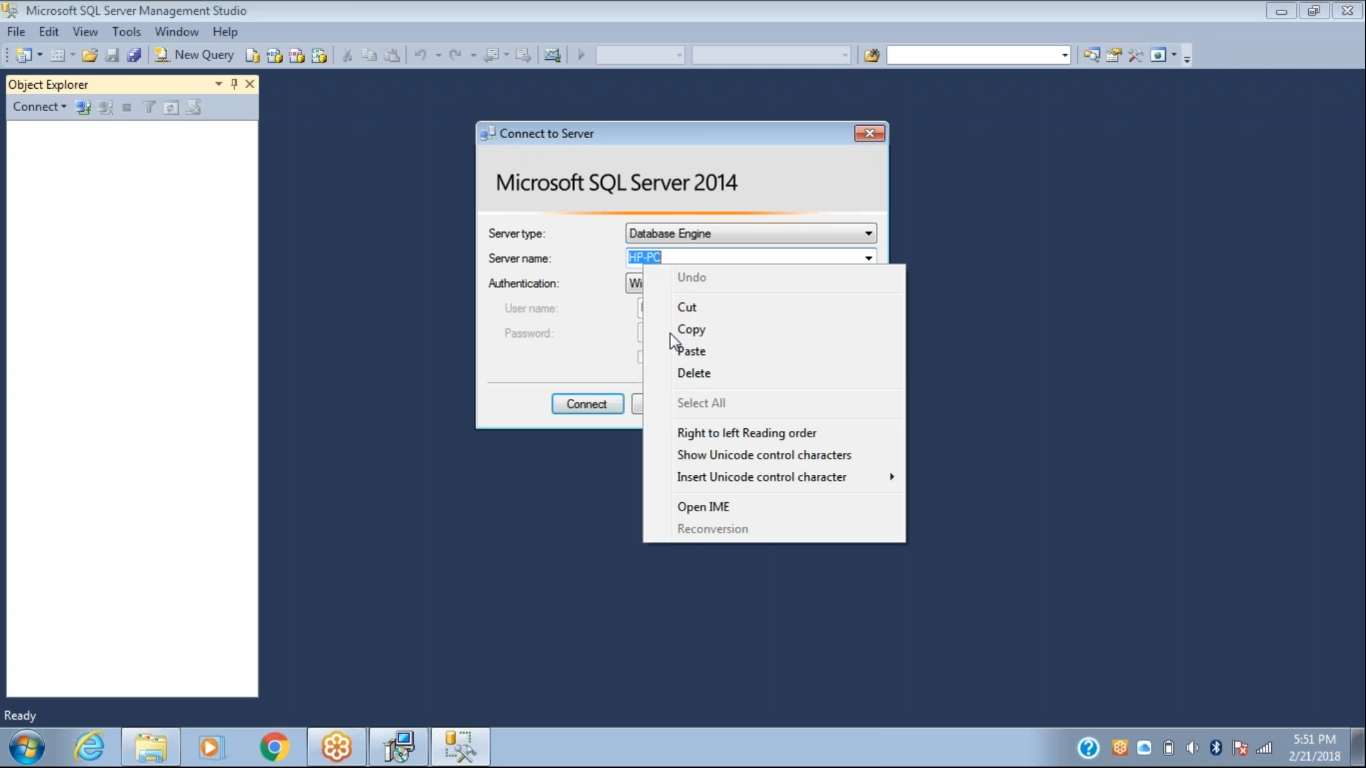
Task: Expand the Server name dropdown arrow
Action: [x=868, y=258]
